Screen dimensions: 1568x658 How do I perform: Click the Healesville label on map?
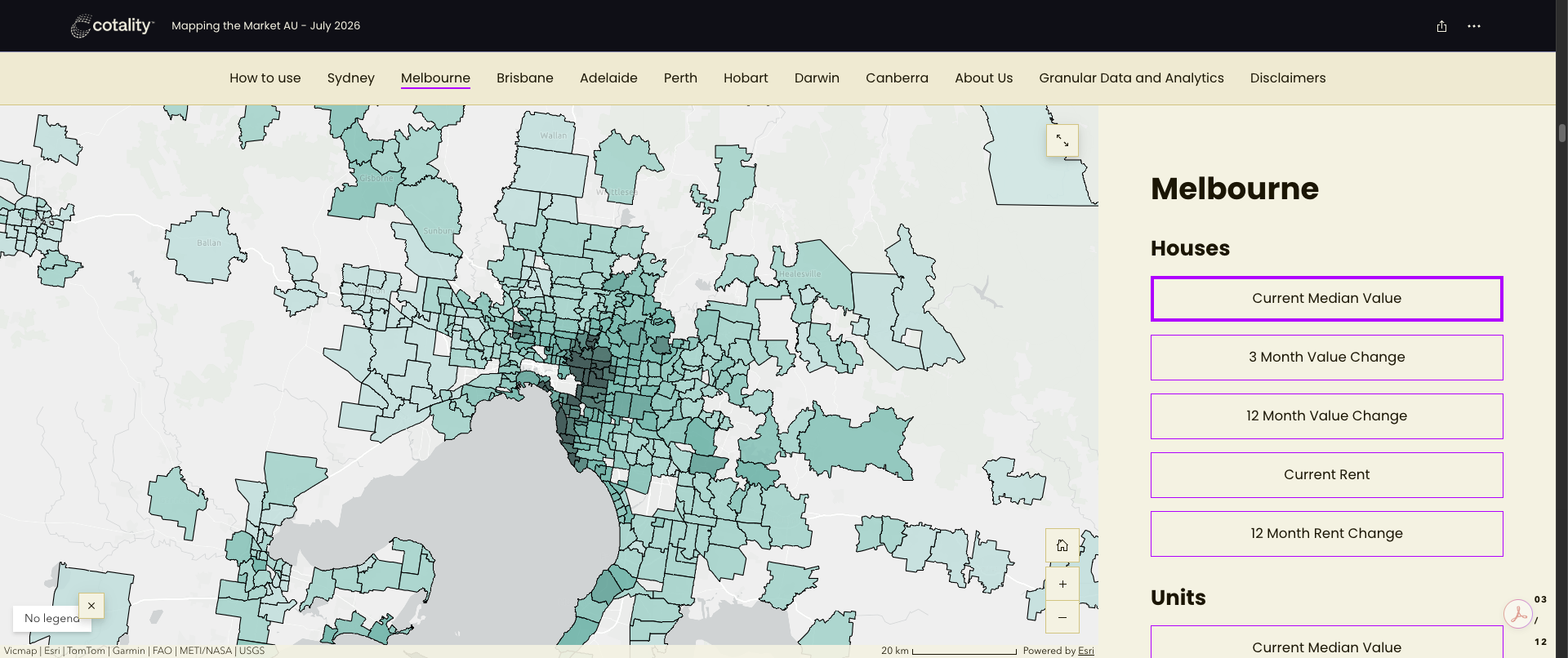pos(800,273)
